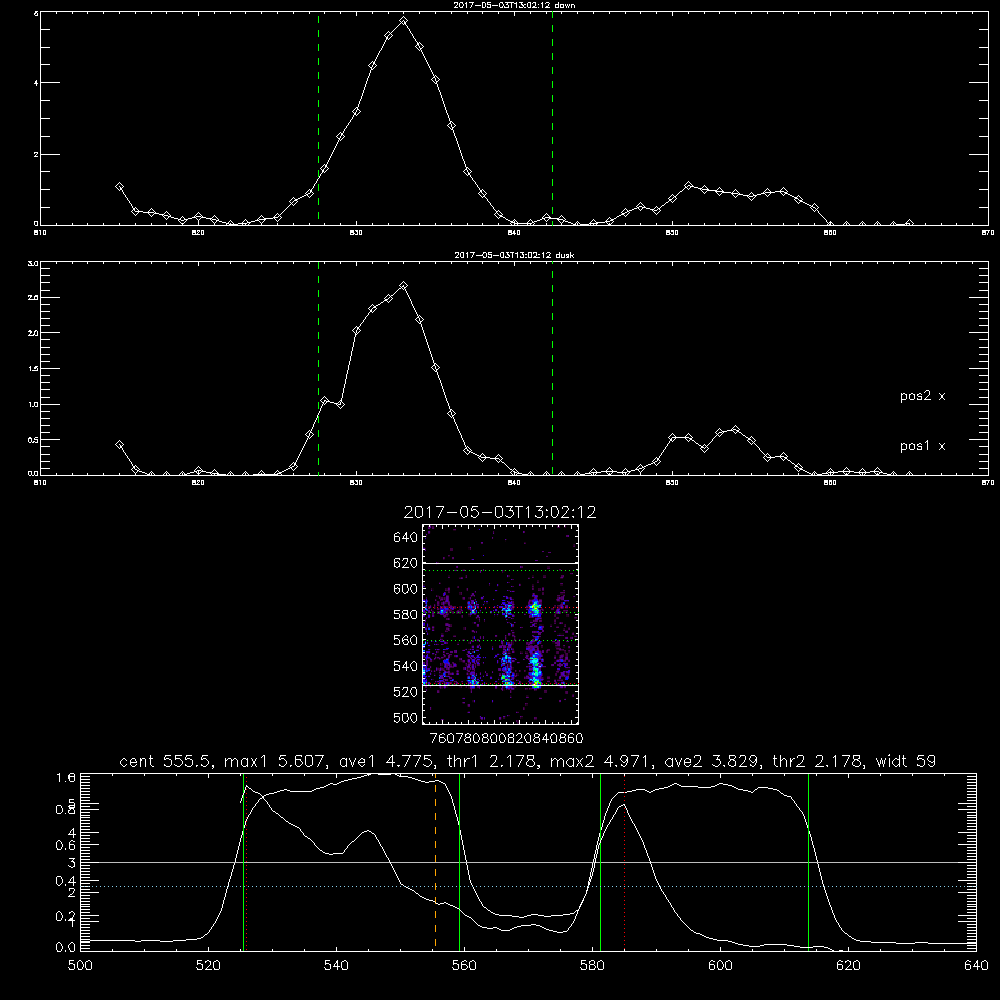Click the right green dashed line in dawn plot
This screenshot has width=1000, height=1000.
(552, 119)
